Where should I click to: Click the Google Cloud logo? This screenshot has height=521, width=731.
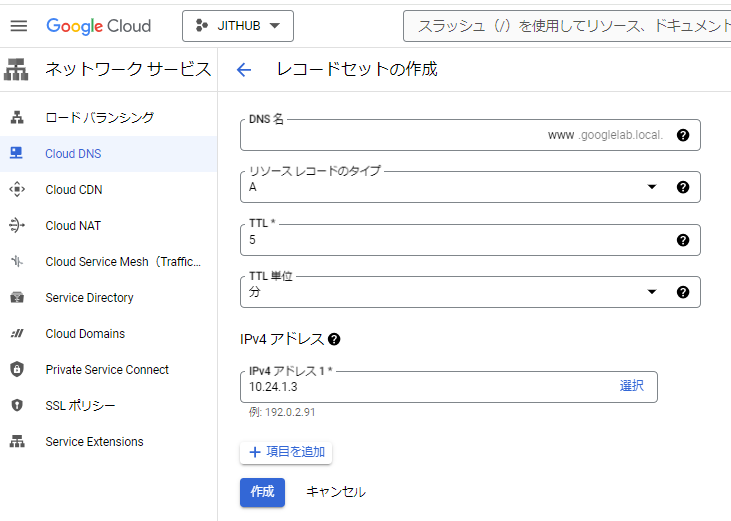point(98,26)
